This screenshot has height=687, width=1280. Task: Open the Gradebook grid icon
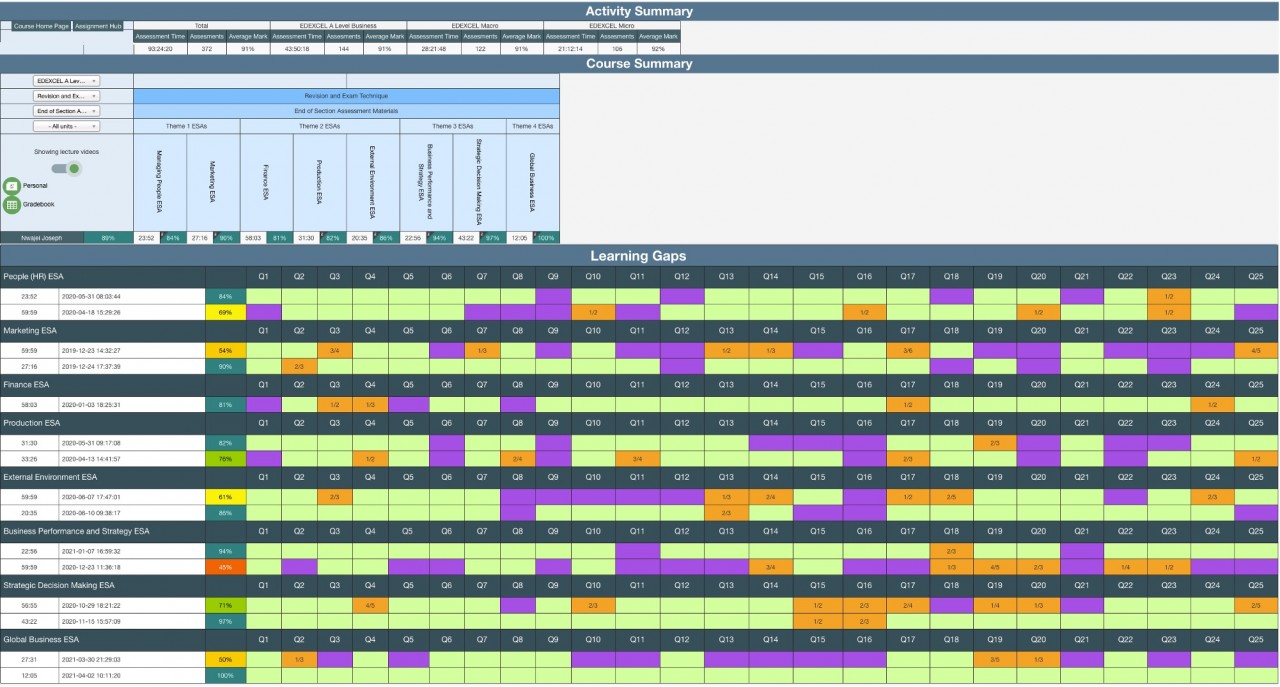coord(12,205)
